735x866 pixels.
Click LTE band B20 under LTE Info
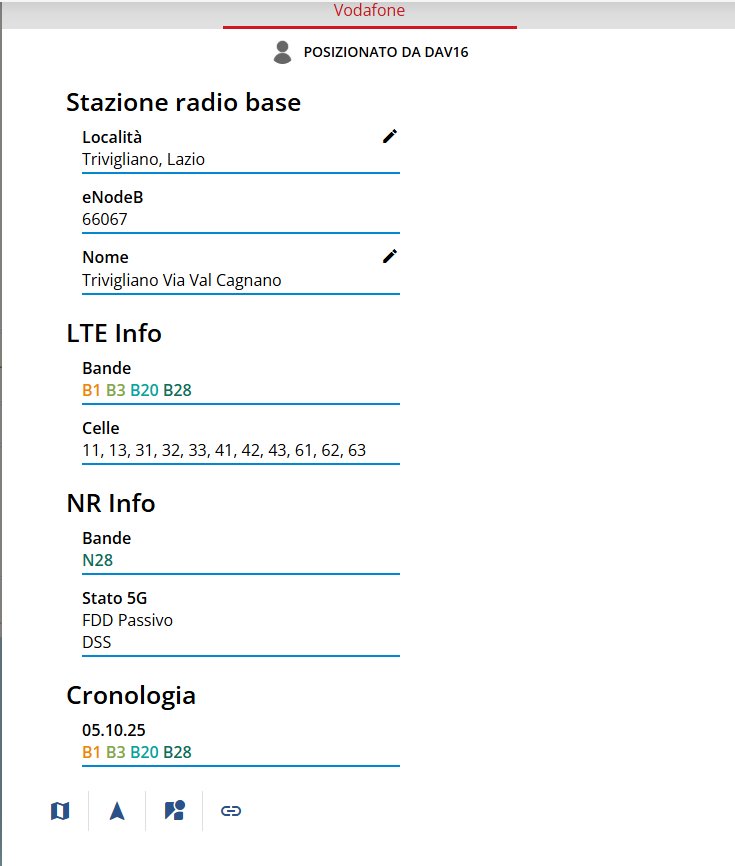point(144,390)
